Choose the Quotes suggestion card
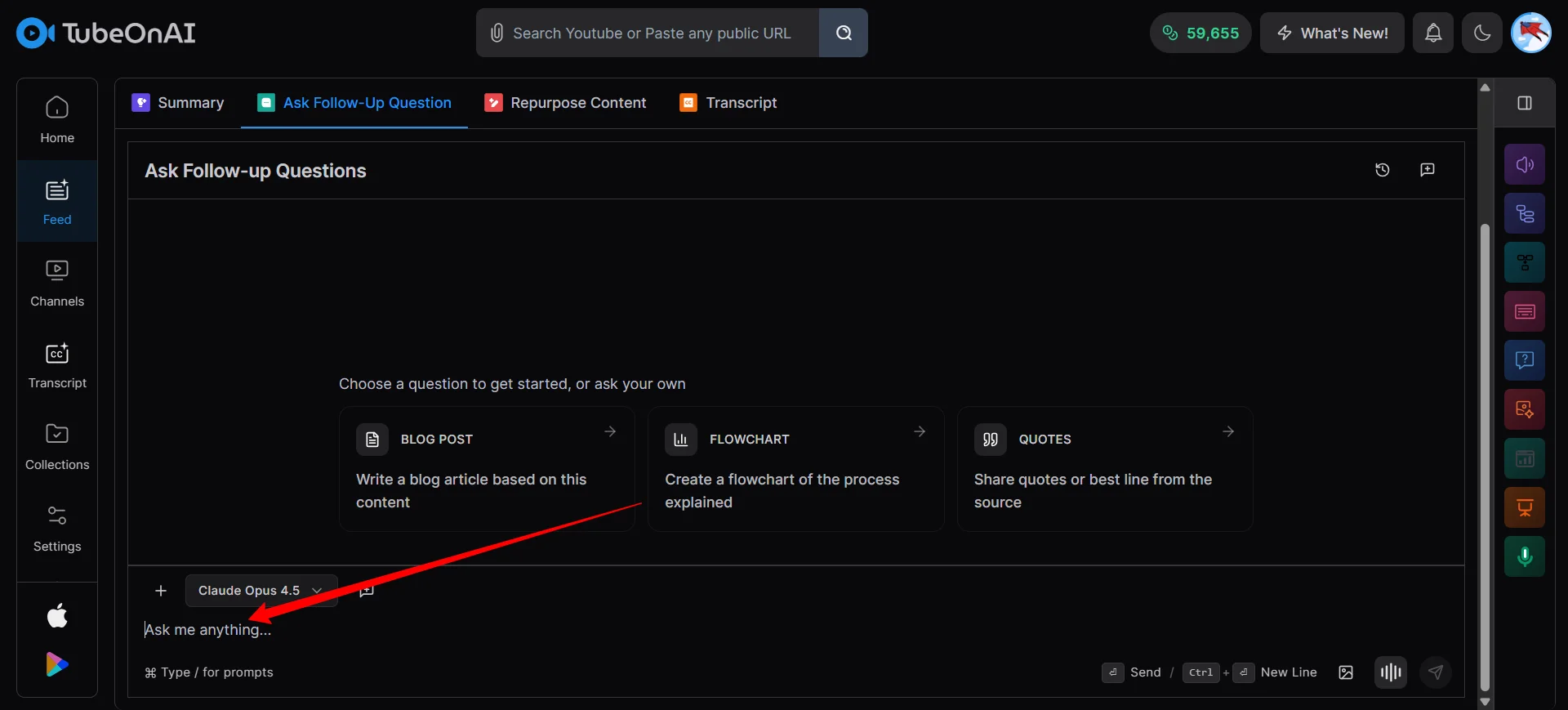1568x710 pixels. coord(1105,469)
